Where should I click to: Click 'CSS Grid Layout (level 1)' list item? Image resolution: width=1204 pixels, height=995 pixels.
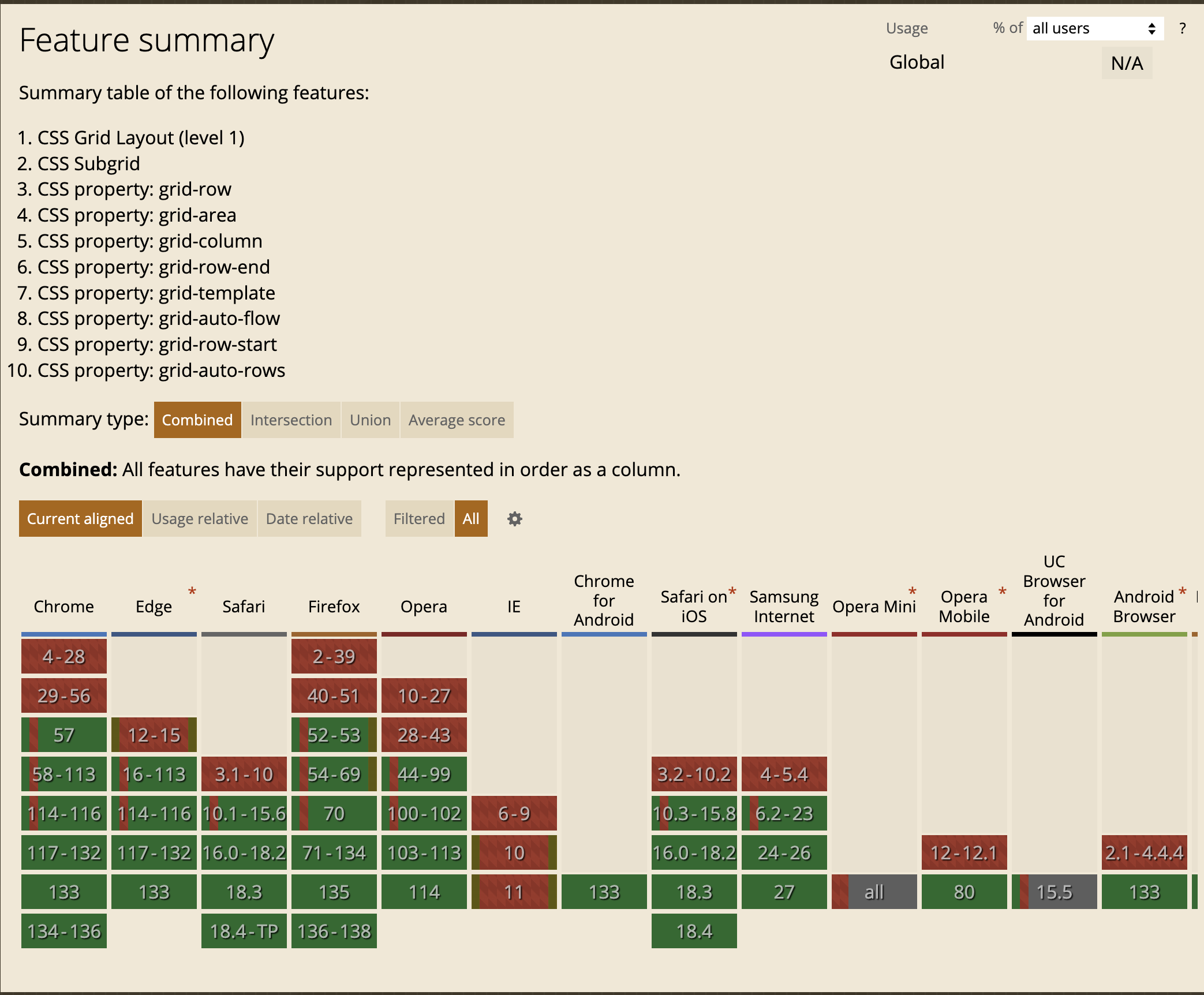tap(141, 137)
